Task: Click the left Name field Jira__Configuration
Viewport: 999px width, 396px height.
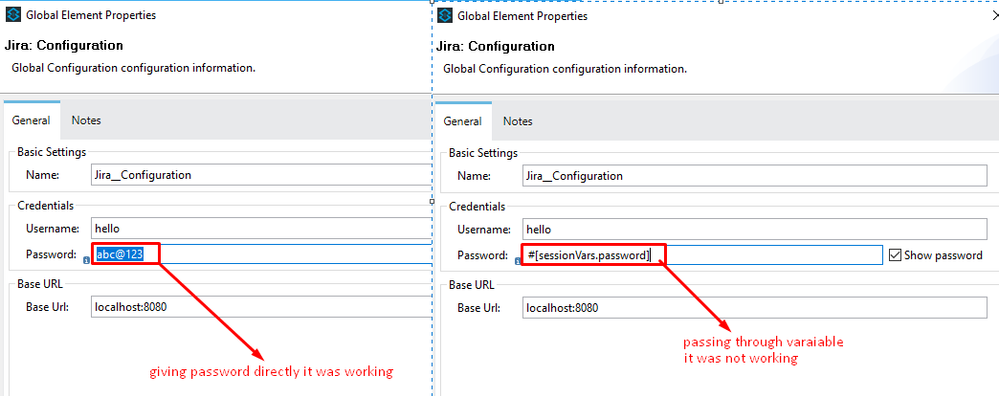Action: point(261,174)
